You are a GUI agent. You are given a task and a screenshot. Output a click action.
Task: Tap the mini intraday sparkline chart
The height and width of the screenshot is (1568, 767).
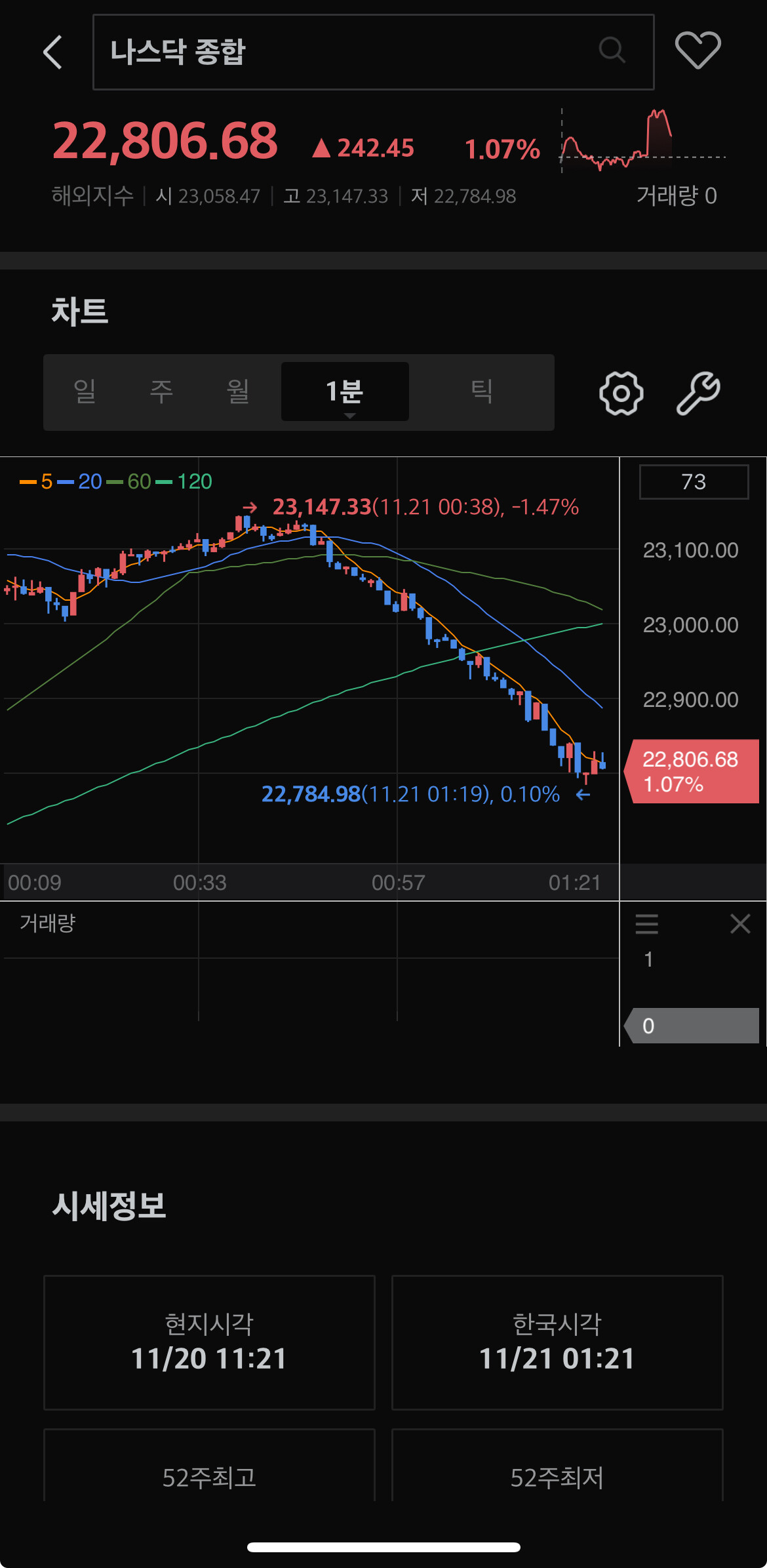(x=642, y=140)
